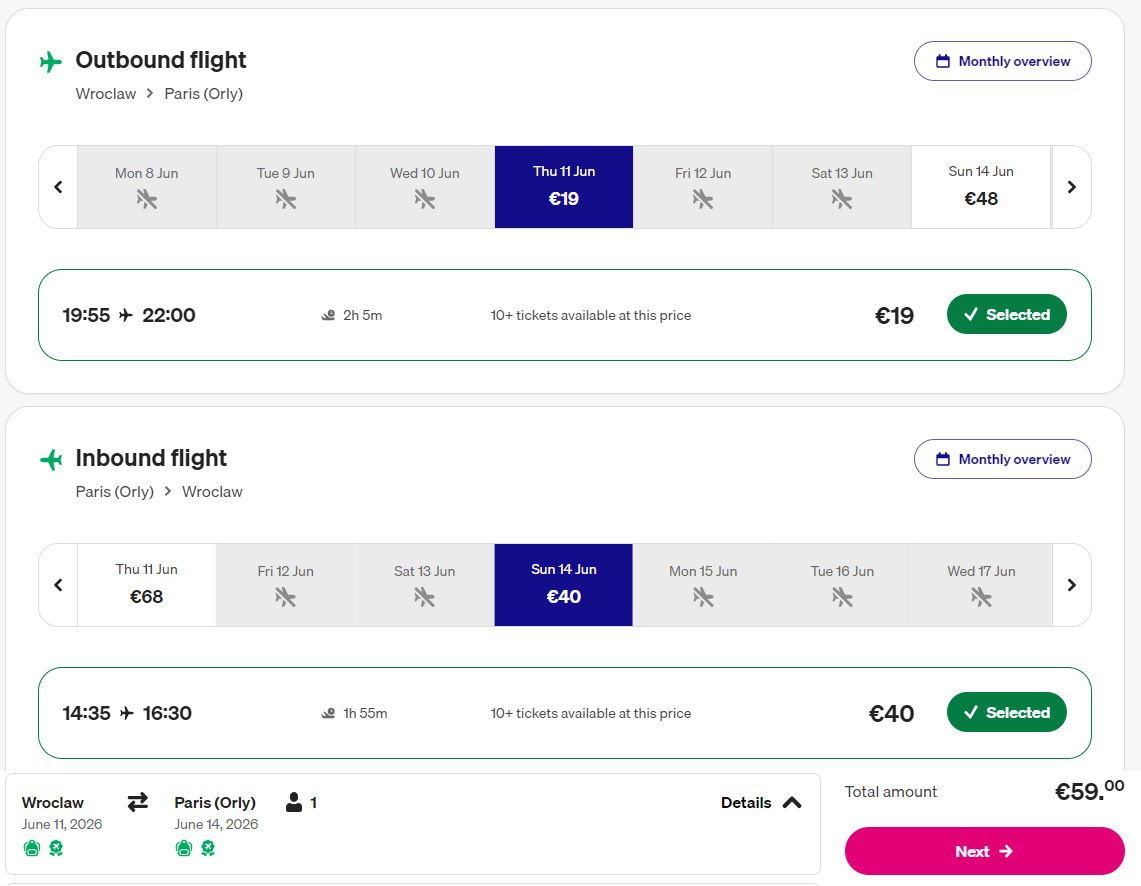Screen dimensions: 1141x886
Task: Select Sun 14 Jun €48 outbound date
Action: point(981,187)
